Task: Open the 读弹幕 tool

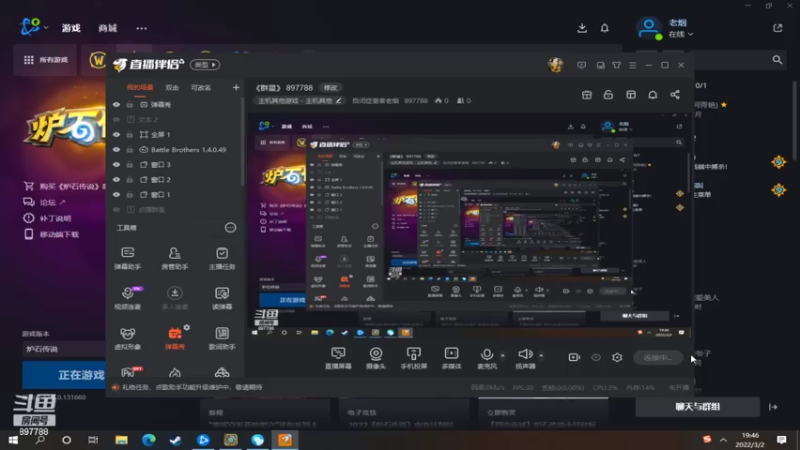Action: tap(221, 298)
